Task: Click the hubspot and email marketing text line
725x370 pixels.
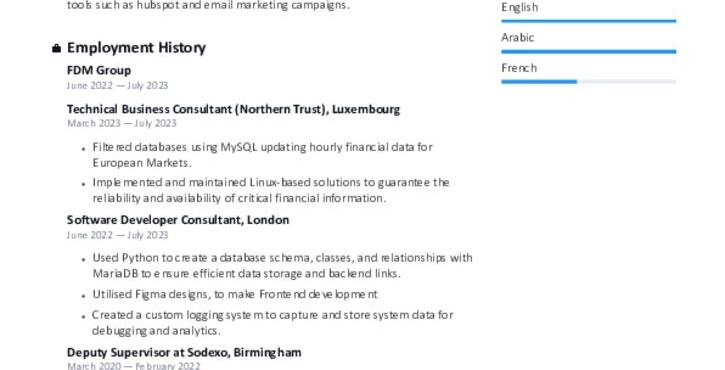Action: 209,6
